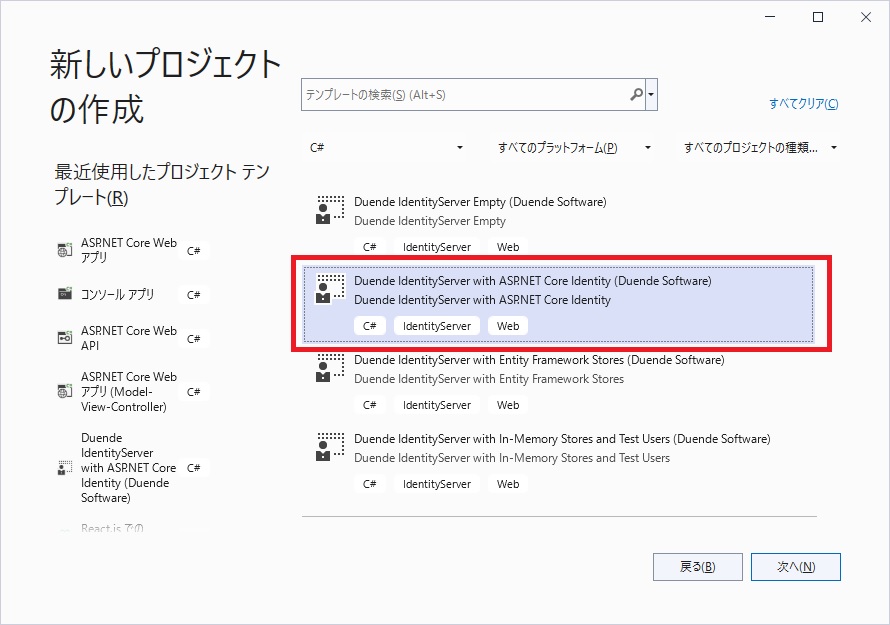This screenshot has height=625, width=890.
Task: Choose recent template ASP.NET Core Web アプリ
Action: (129, 250)
